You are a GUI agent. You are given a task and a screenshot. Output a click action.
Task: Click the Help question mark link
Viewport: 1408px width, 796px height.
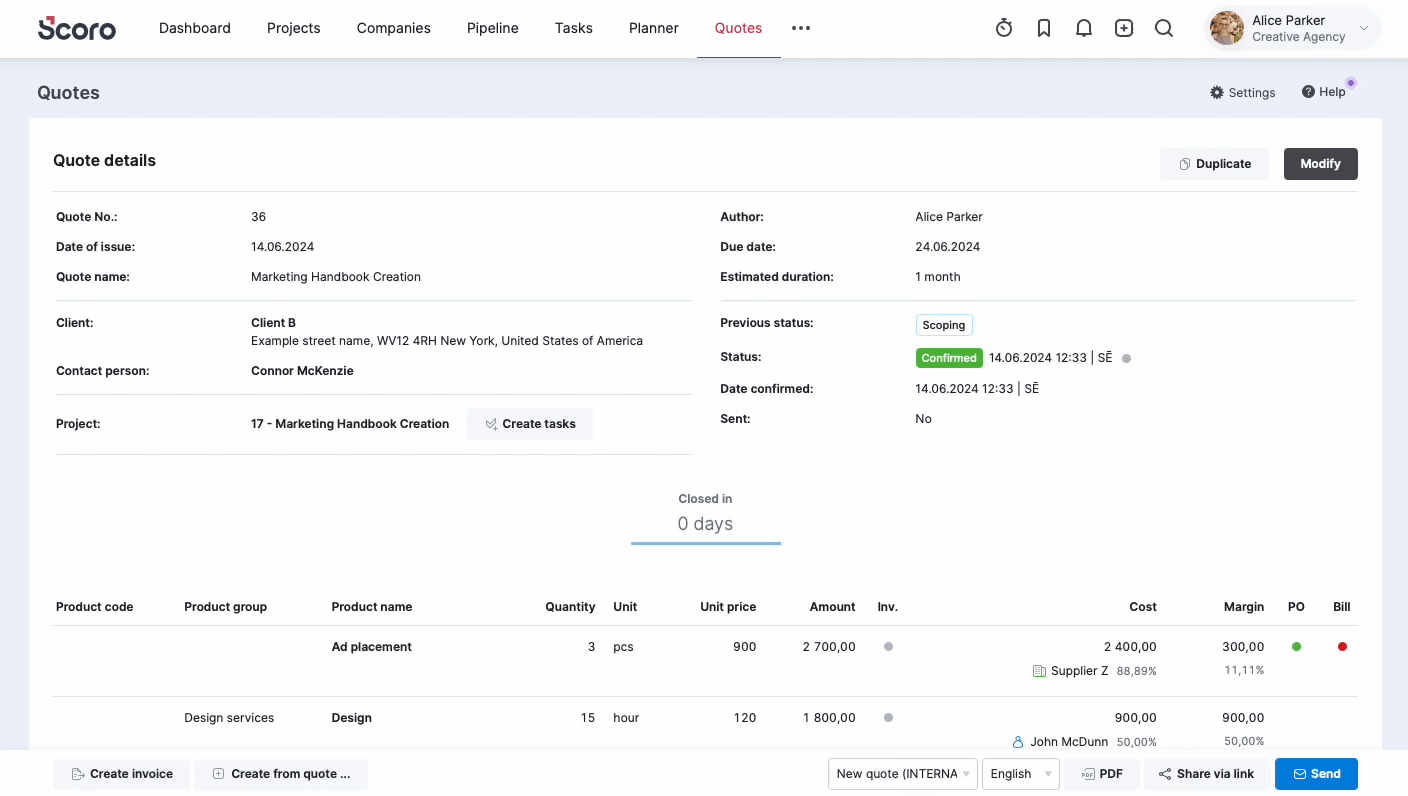tap(1324, 92)
